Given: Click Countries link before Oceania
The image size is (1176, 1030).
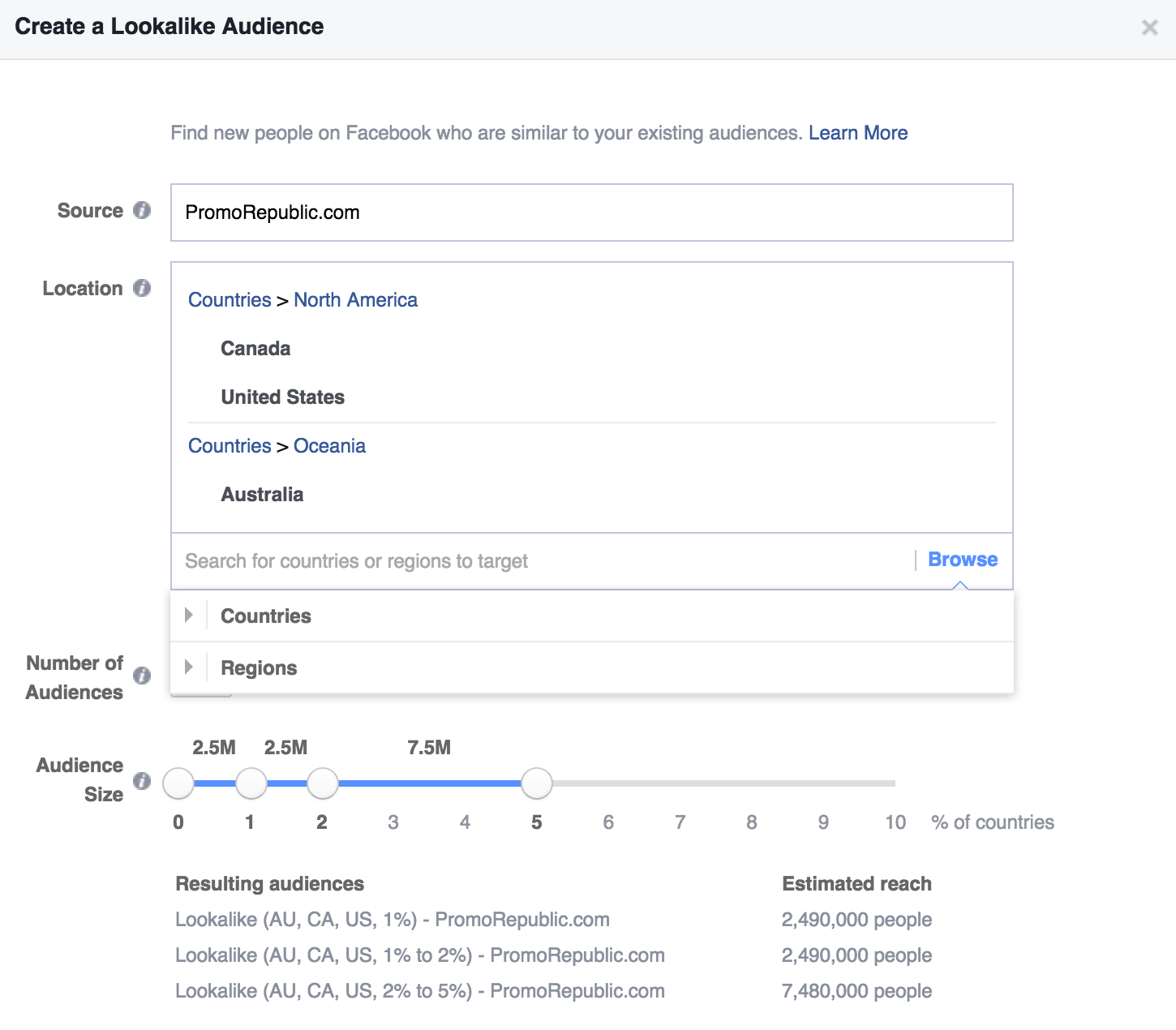Looking at the screenshot, I should point(230,446).
